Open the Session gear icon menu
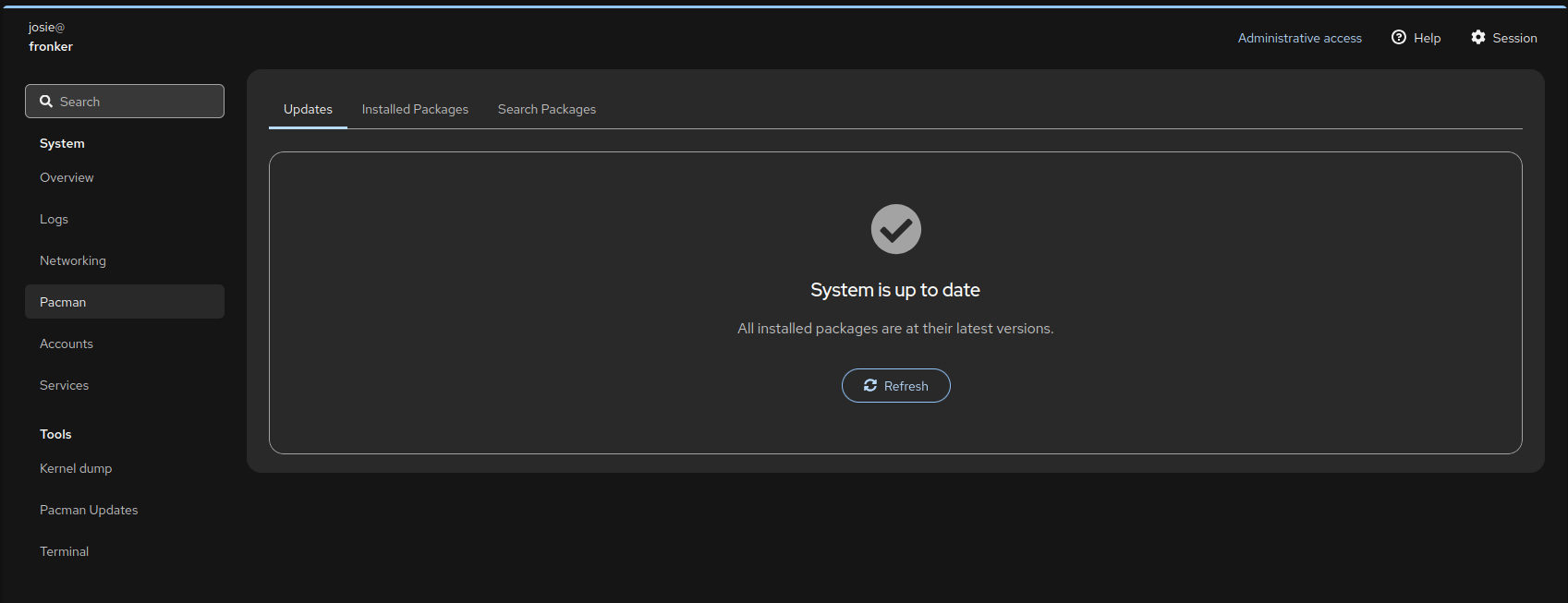The image size is (1568, 603). (x=1478, y=37)
